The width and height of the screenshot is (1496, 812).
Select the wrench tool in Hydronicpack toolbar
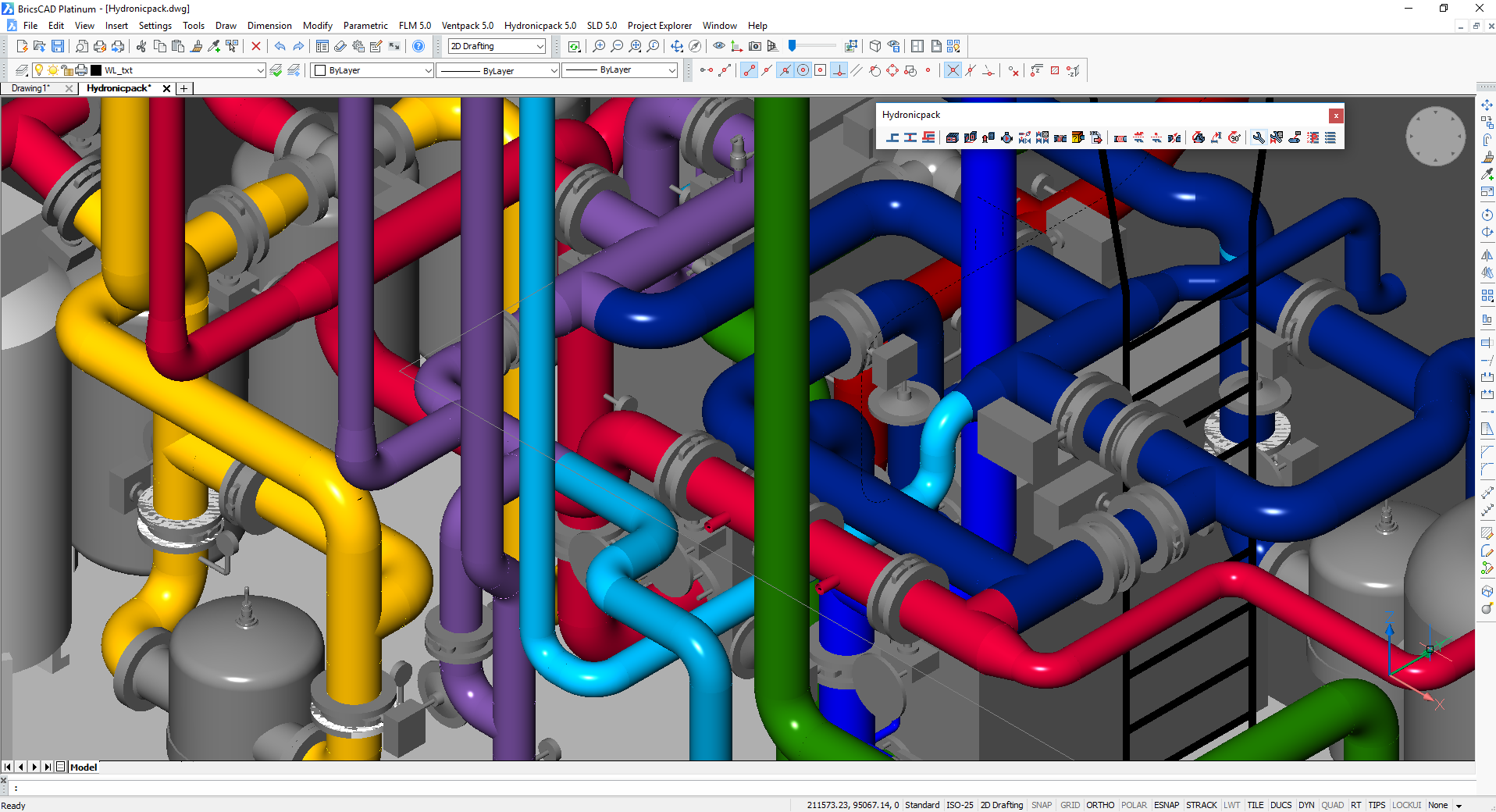tap(1258, 138)
